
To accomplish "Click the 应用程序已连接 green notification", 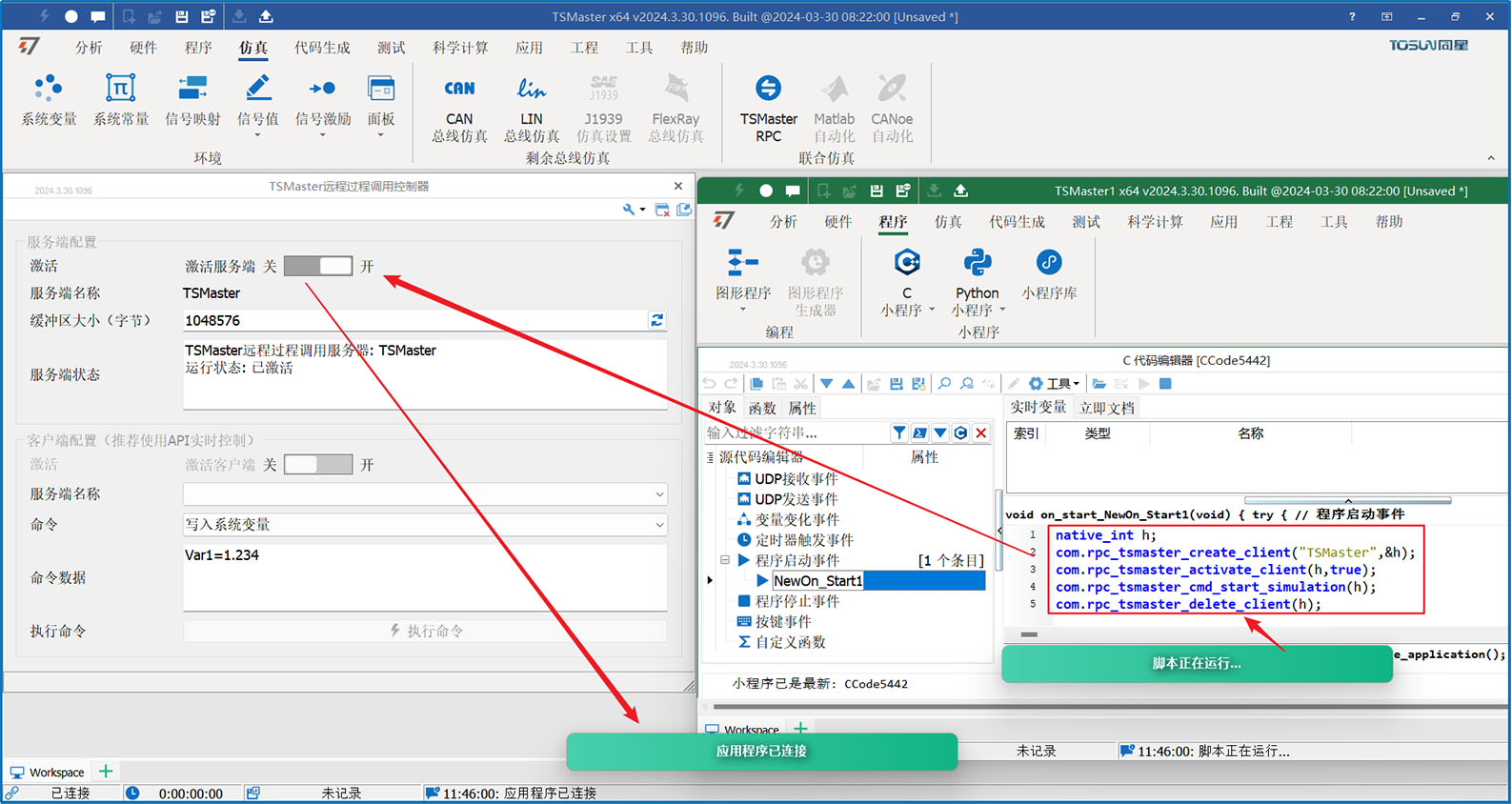I will (761, 751).
